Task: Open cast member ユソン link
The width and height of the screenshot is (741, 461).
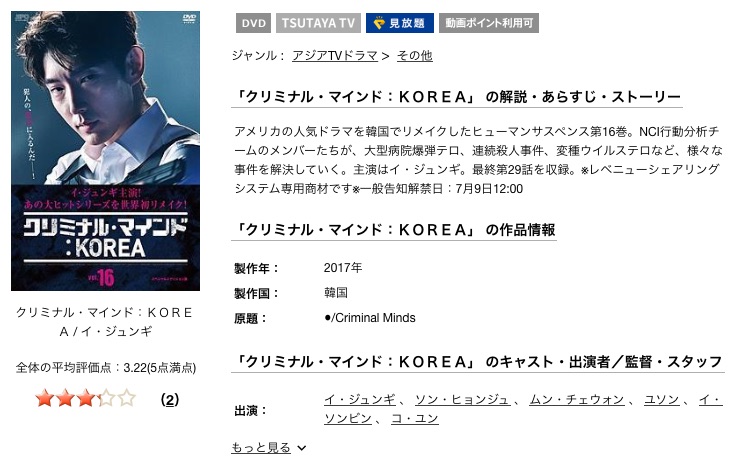Action: point(662,400)
